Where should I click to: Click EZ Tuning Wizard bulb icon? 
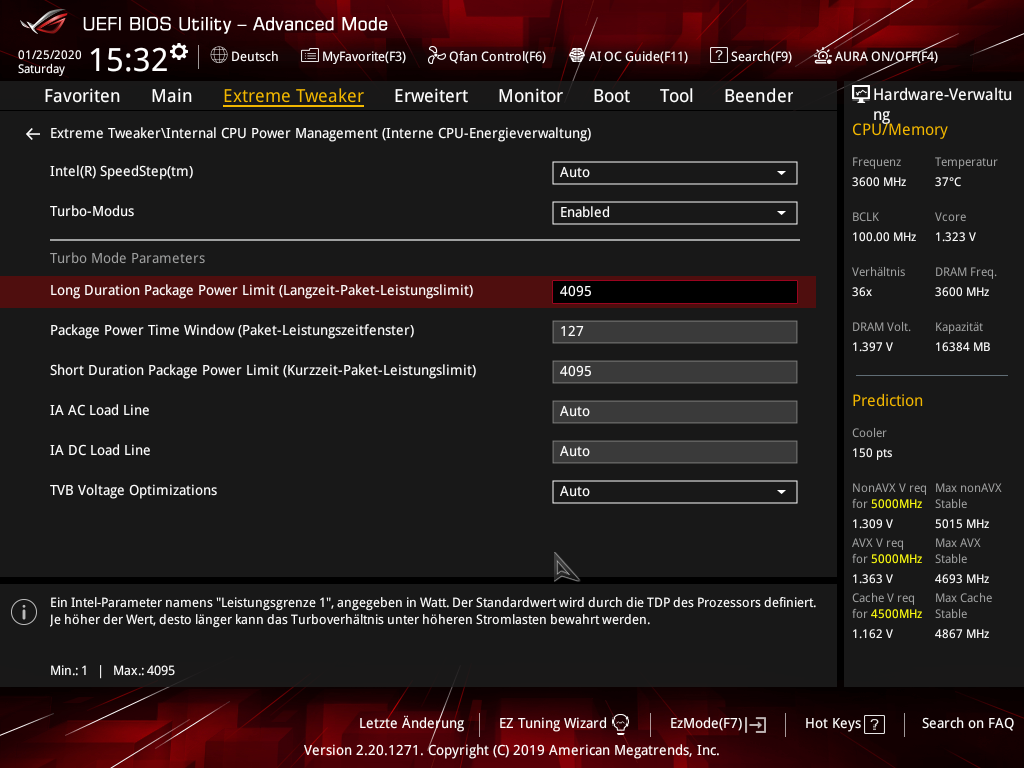[x=620, y=723]
